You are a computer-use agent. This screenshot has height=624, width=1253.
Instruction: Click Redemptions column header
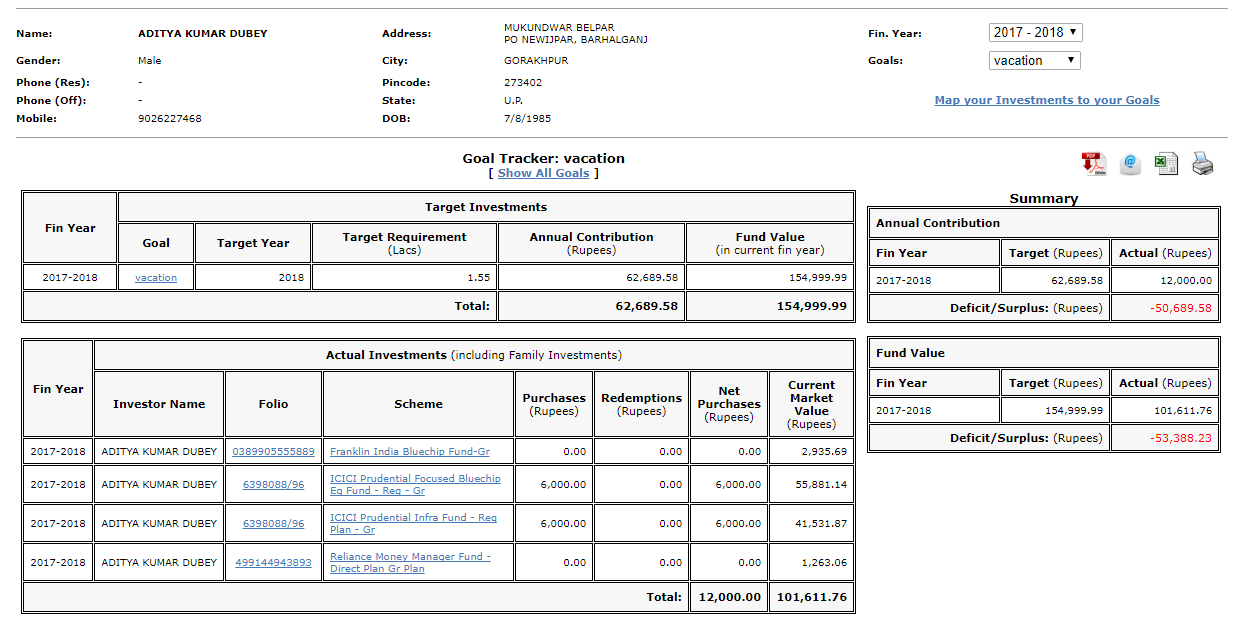tap(641, 404)
